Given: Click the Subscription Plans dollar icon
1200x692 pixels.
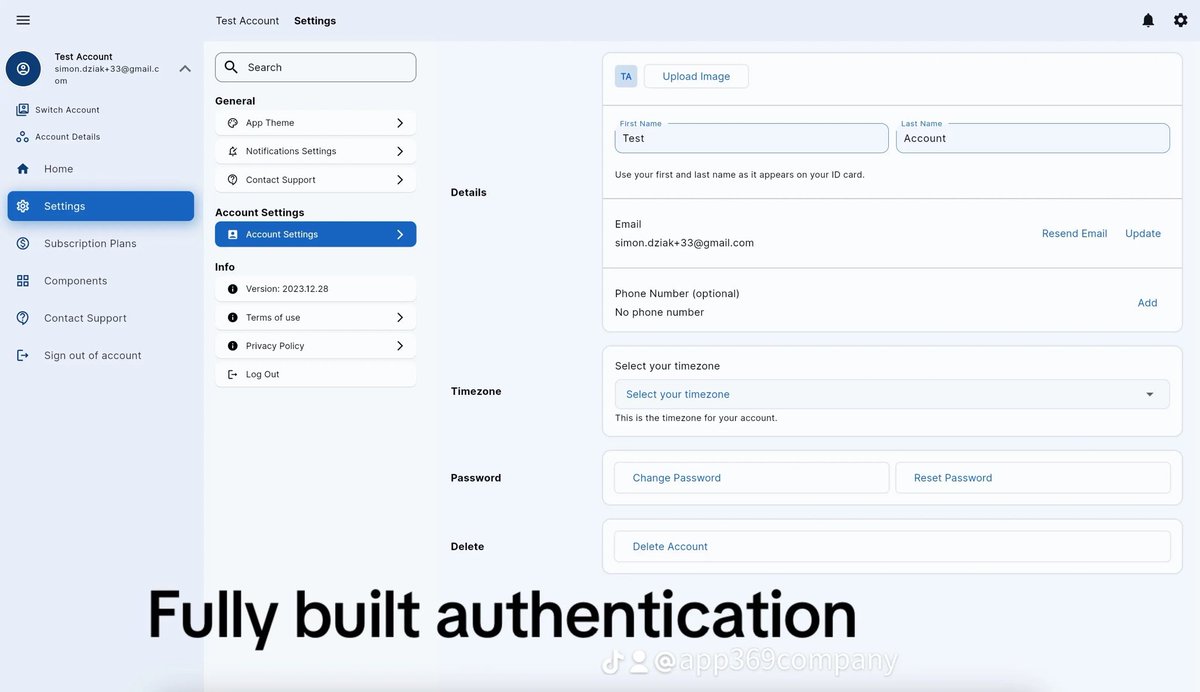Looking at the screenshot, I should (23, 244).
